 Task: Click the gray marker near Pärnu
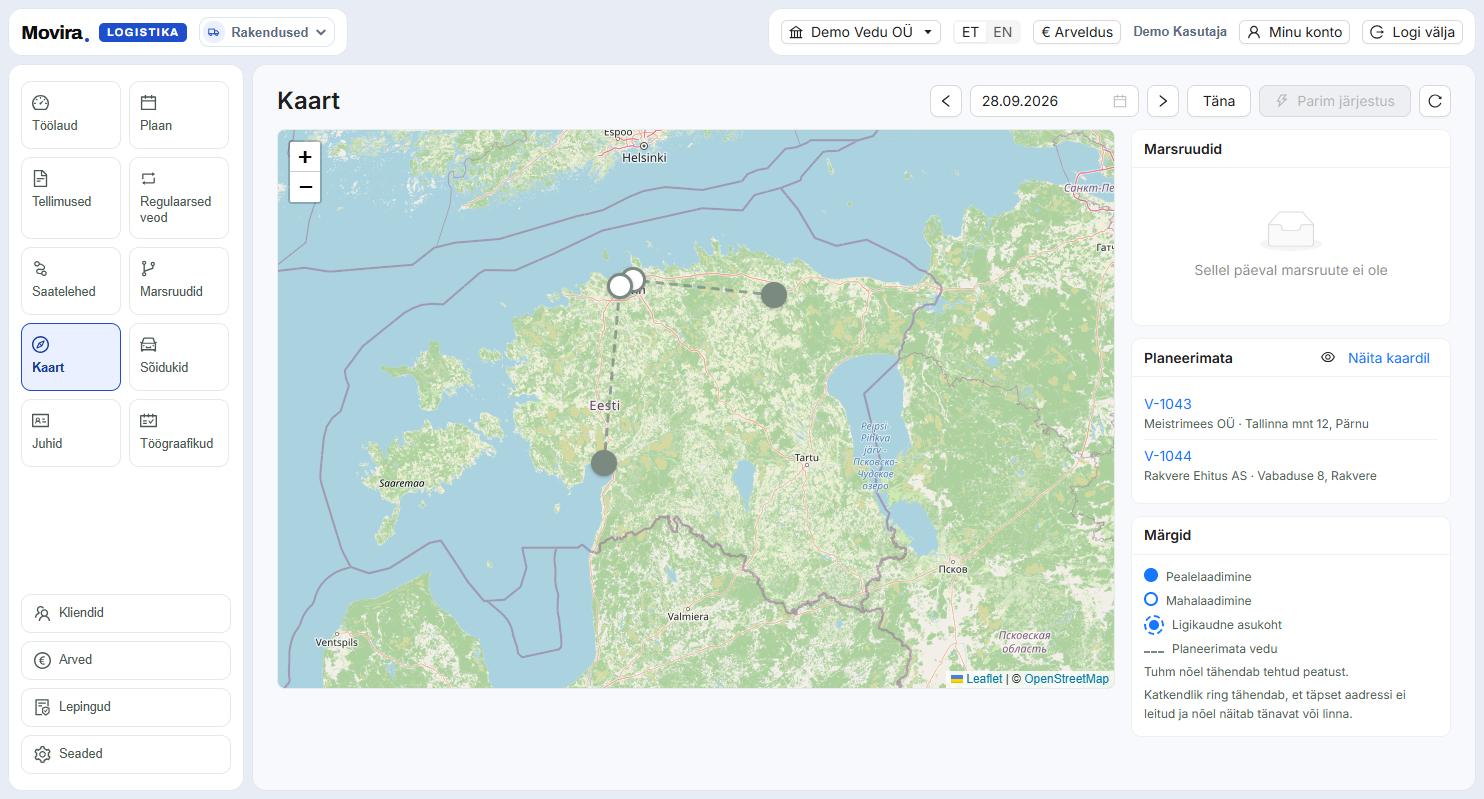(x=604, y=463)
